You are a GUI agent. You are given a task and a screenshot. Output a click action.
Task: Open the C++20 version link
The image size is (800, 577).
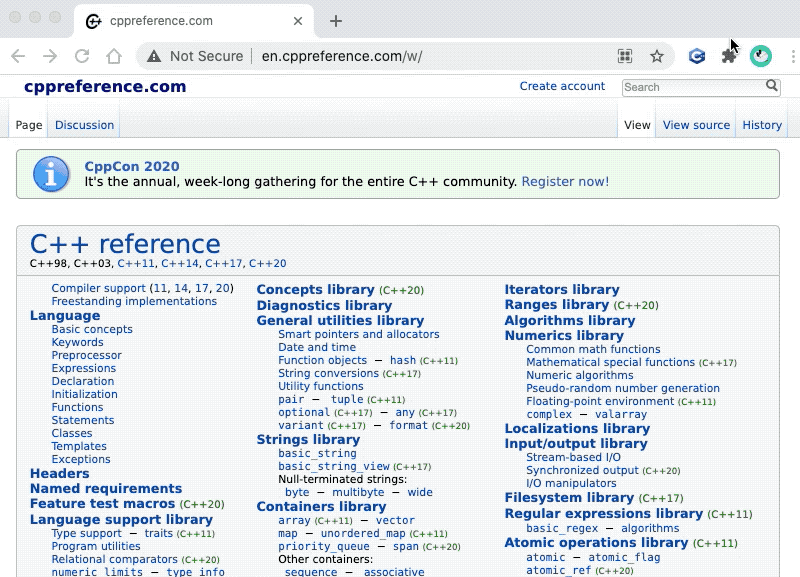pyautogui.click(x=267, y=263)
